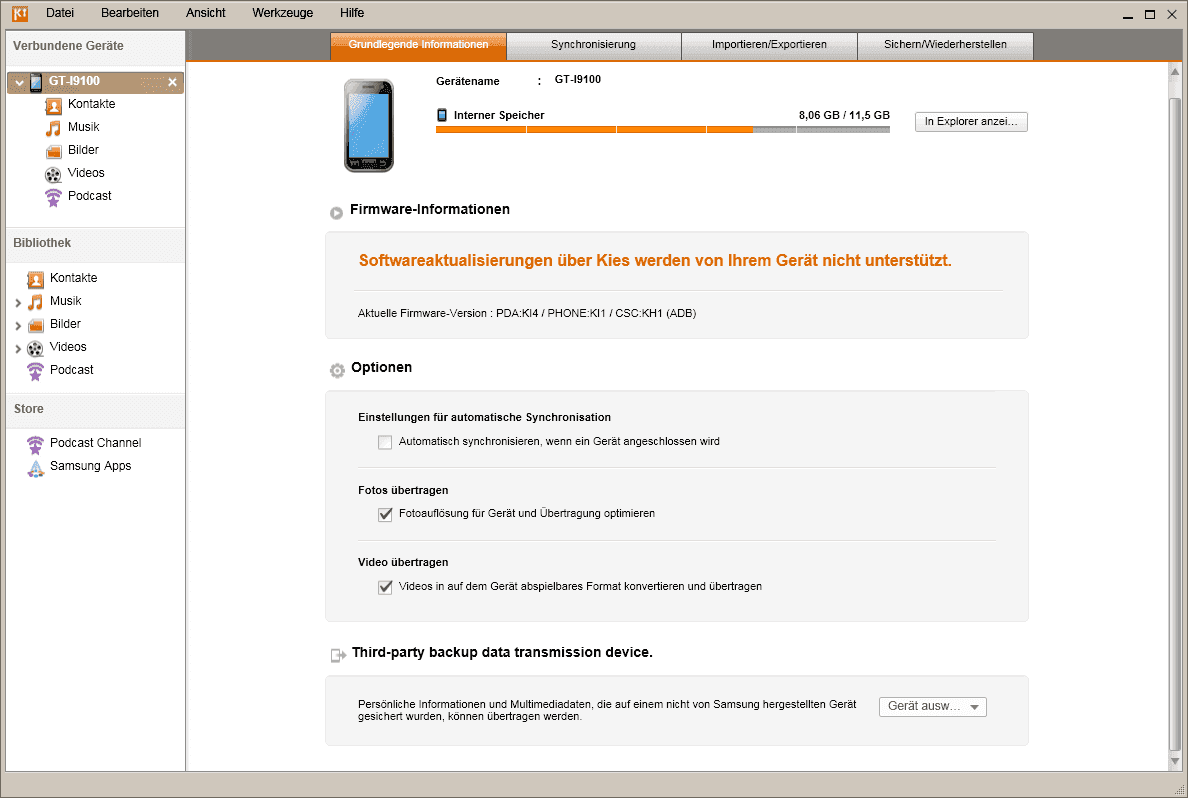Switch to Importieren/Exportieren tab

pyautogui.click(x=769, y=45)
